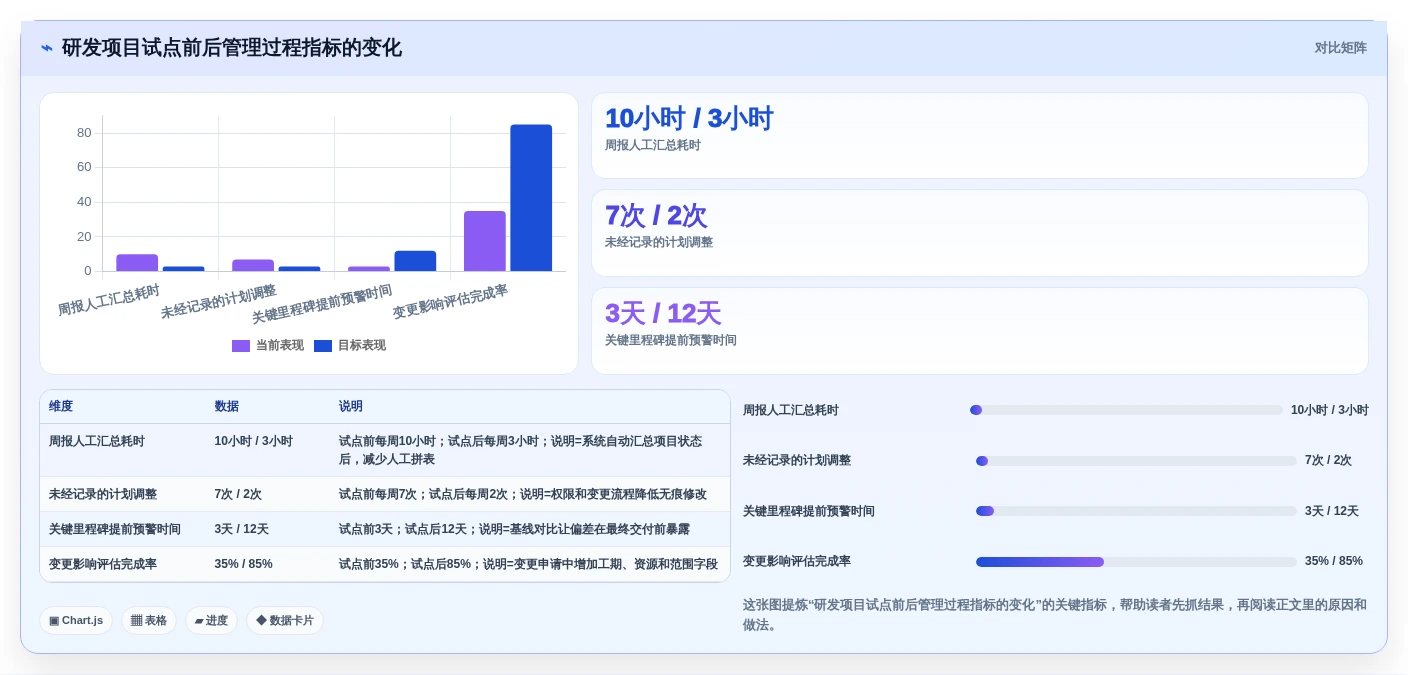The height and width of the screenshot is (675, 1408).
Task: Click the 变更申请中增加工期 description cell
Action: pos(528,564)
